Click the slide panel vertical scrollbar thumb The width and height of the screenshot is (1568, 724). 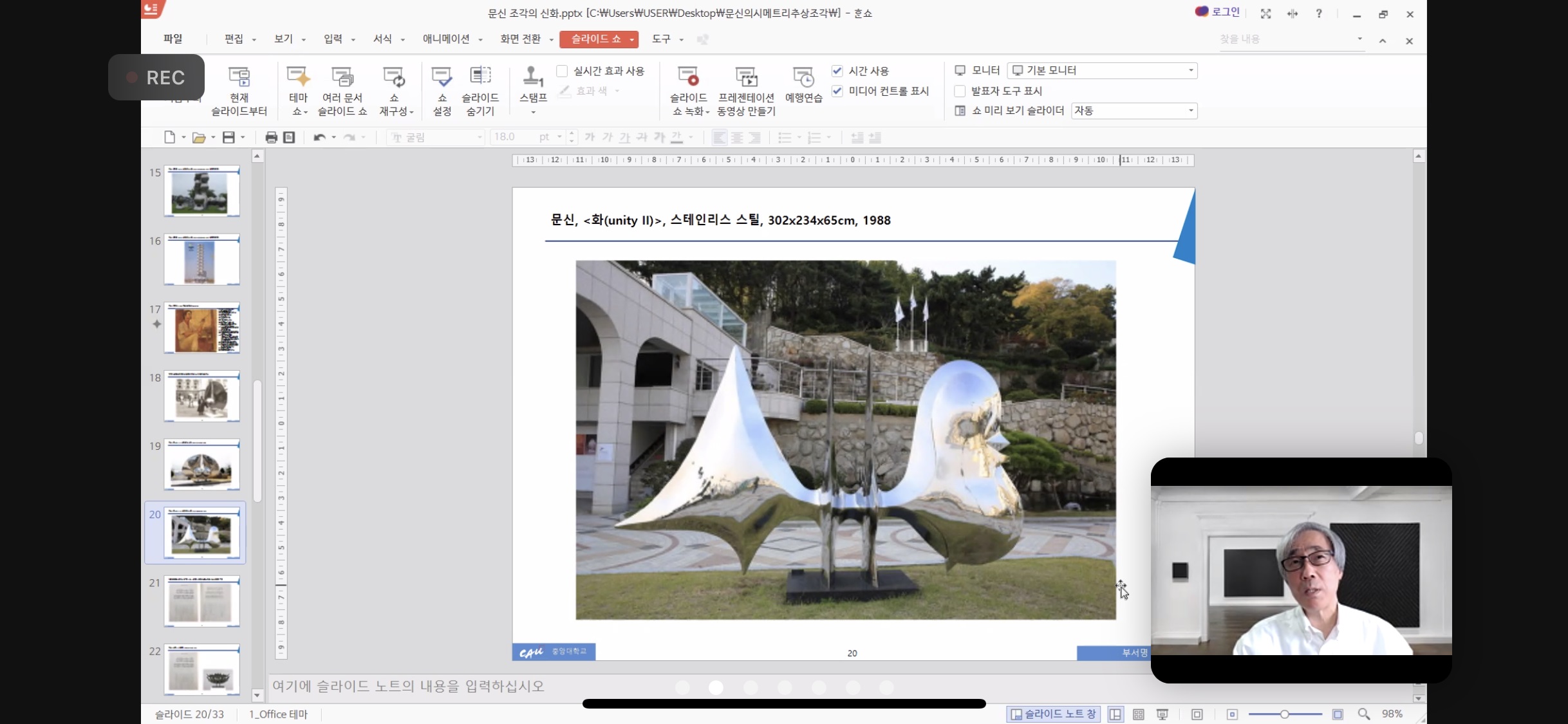pos(257,441)
